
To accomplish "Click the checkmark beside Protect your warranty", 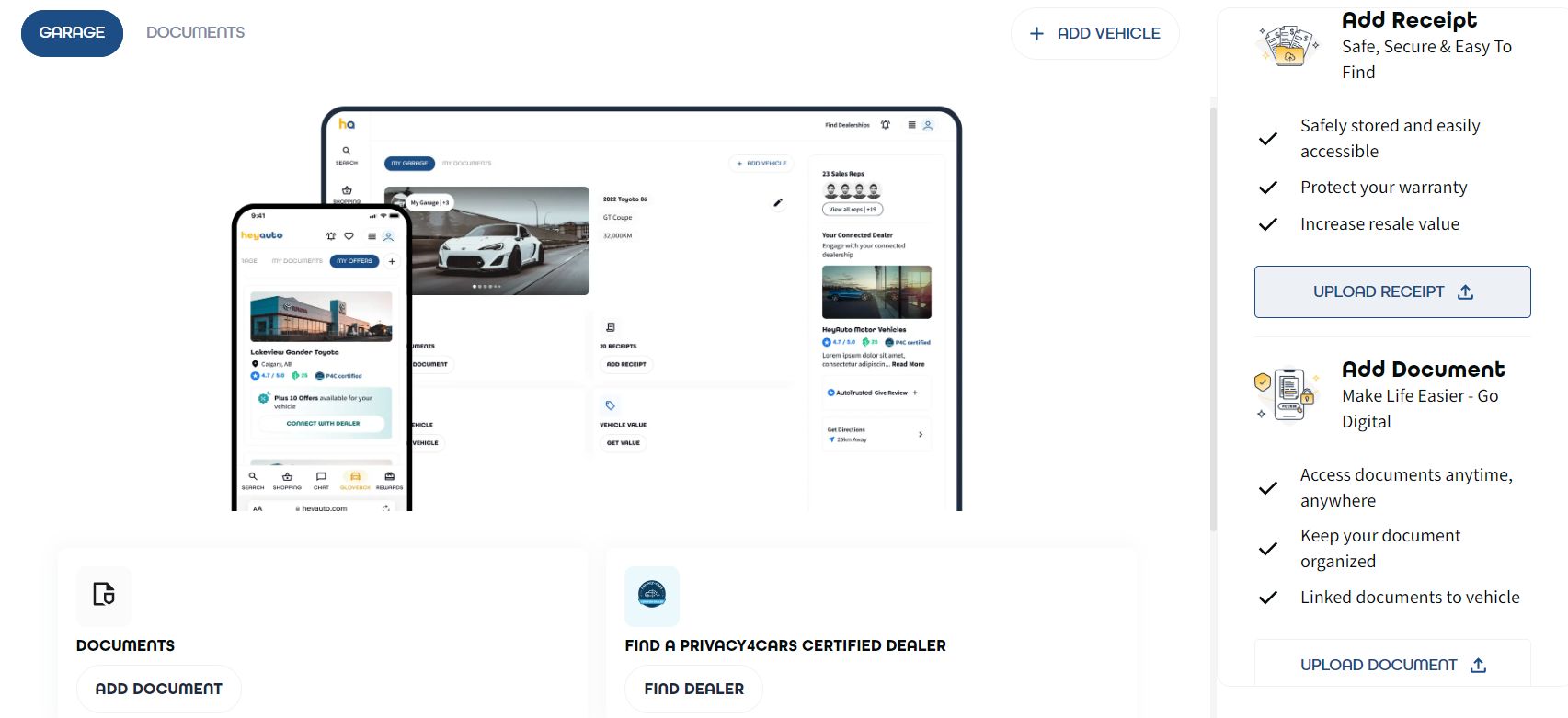I will click(x=1268, y=188).
